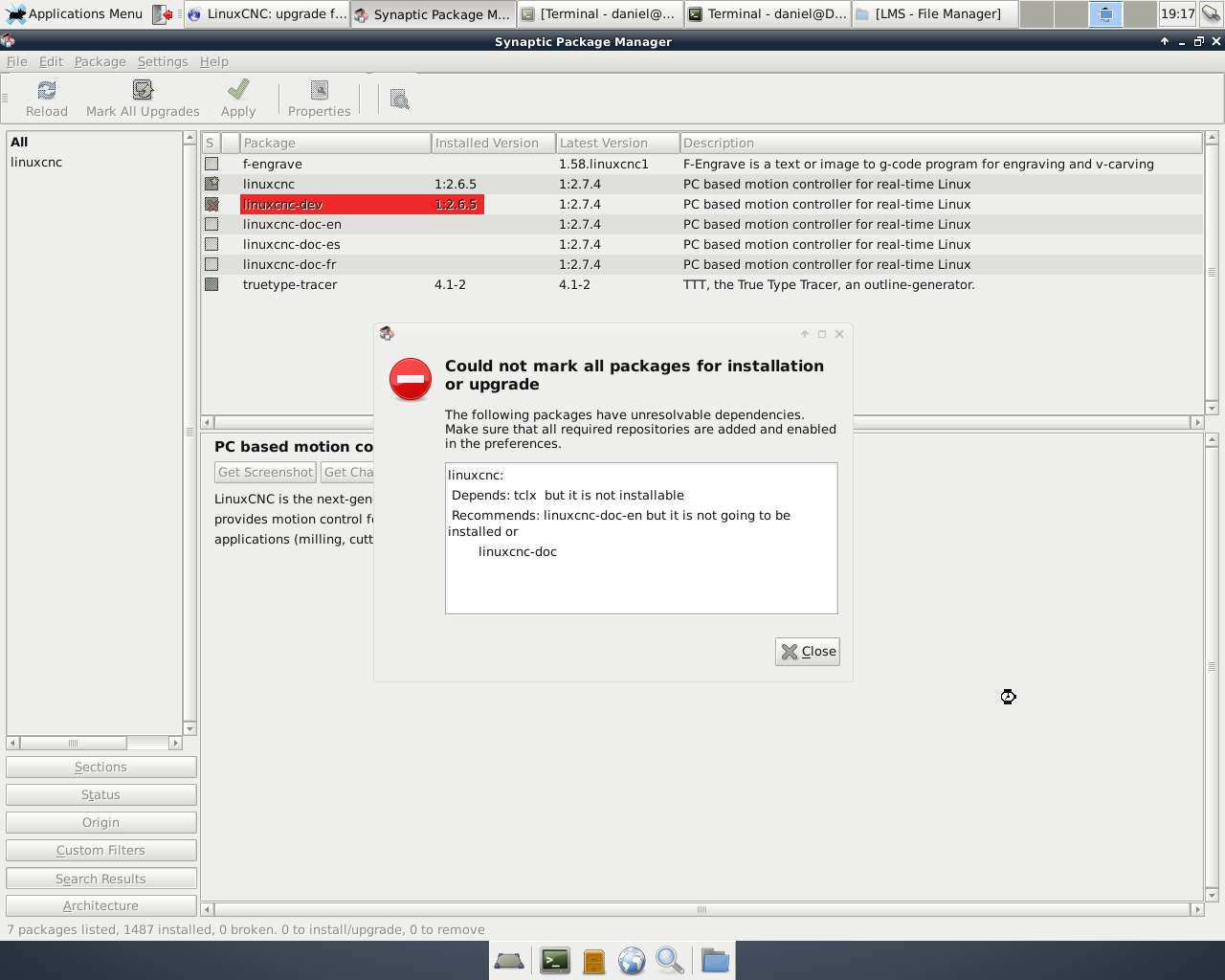Click the down arrow of package list scrollbar
1225x980 pixels.
1212,409
